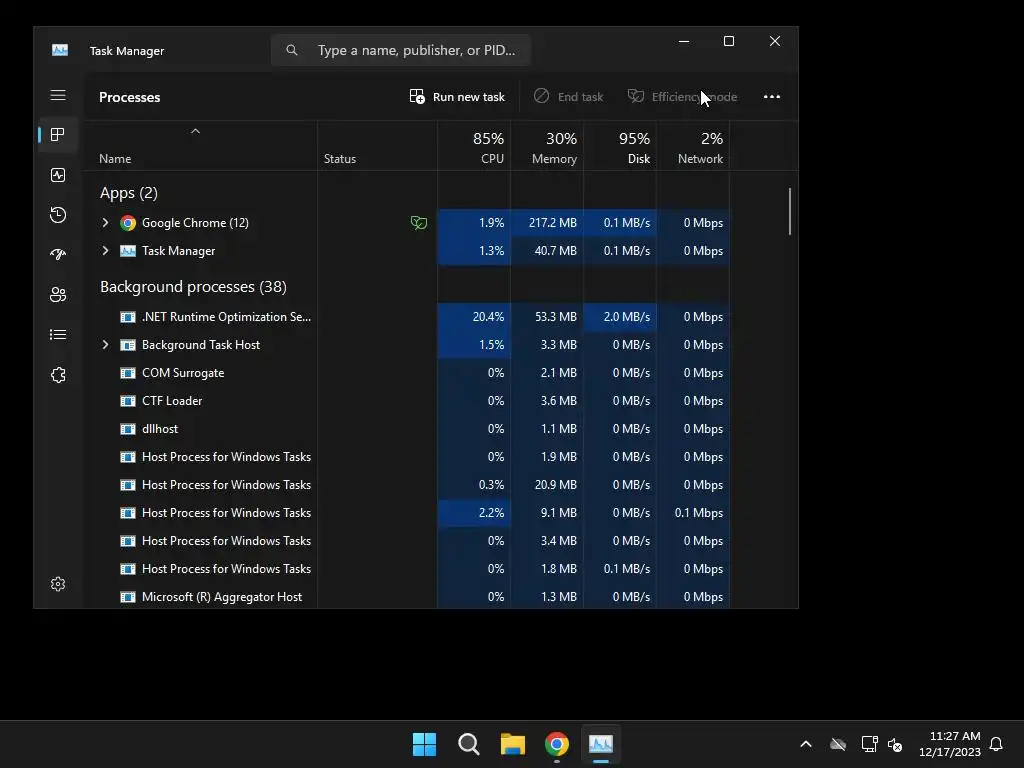Click the network status tray icon
Image resolution: width=1024 pixels, height=768 pixels.
coord(869,744)
